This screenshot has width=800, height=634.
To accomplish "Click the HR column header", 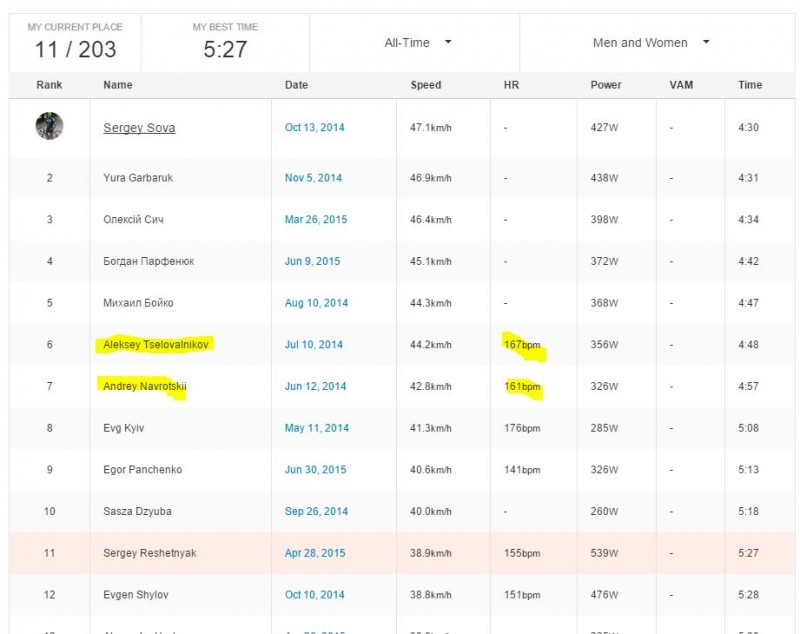I will coord(510,85).
